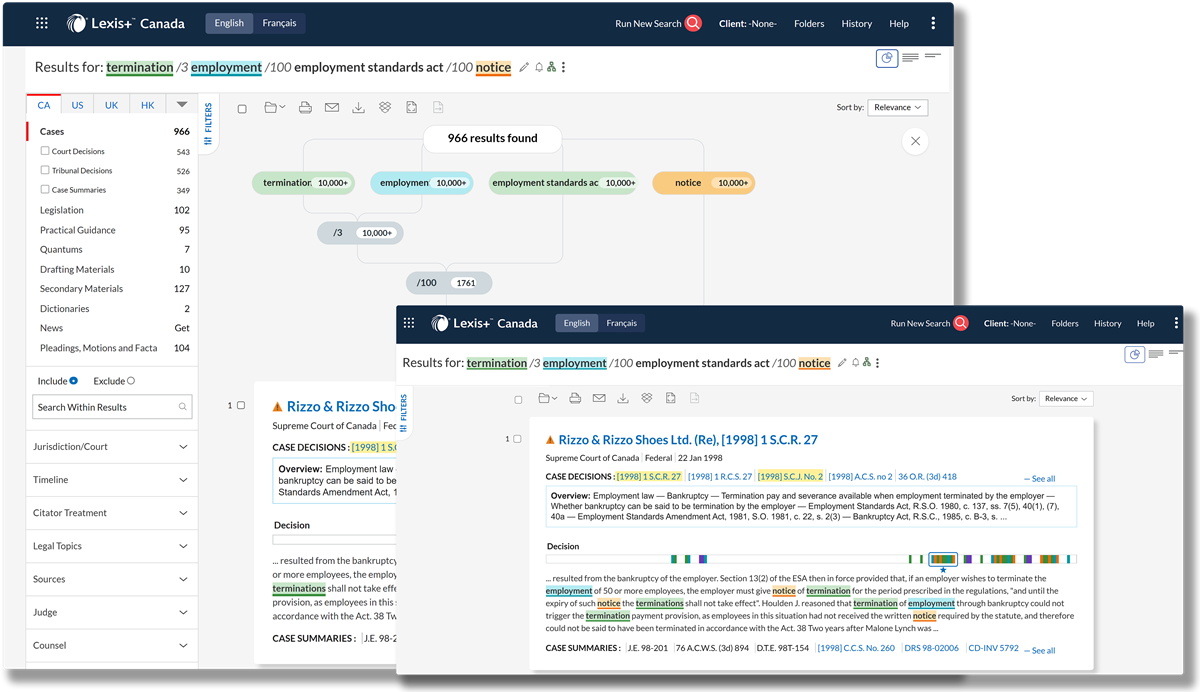Tick the Tribunal Decisions checkbox

coord(45,170)
